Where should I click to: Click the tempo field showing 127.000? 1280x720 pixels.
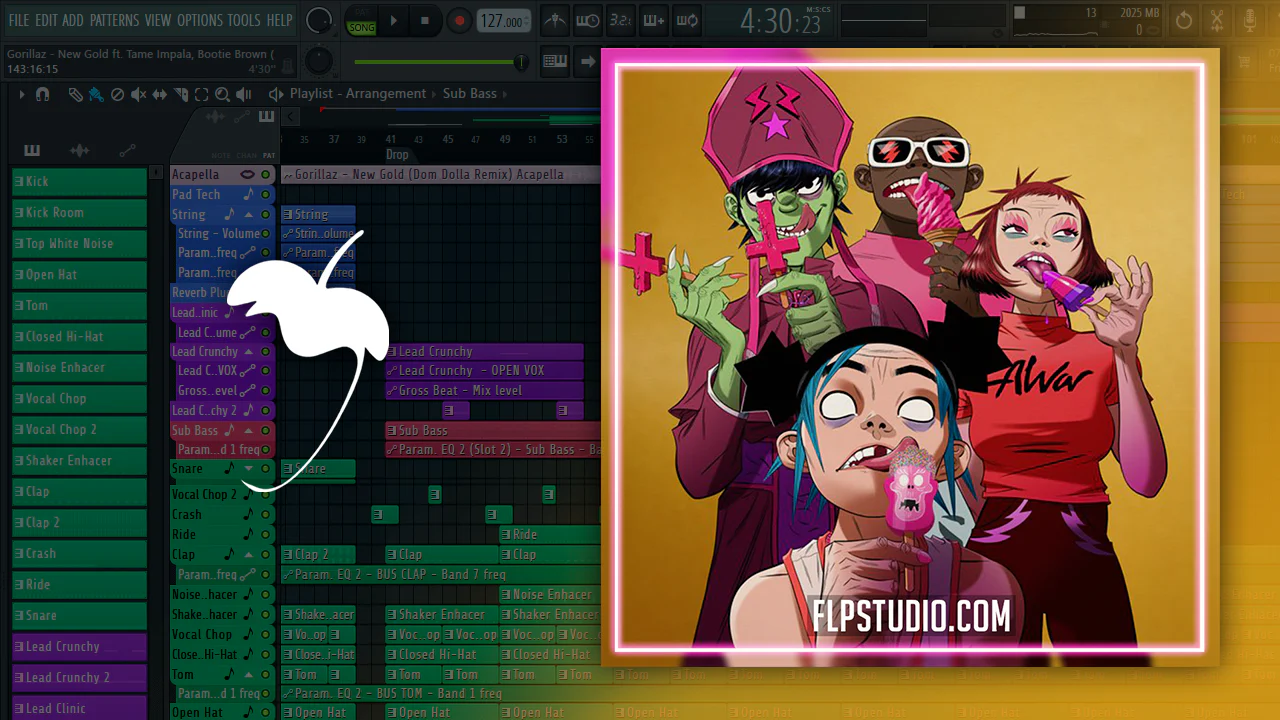[x=504, y=21]
